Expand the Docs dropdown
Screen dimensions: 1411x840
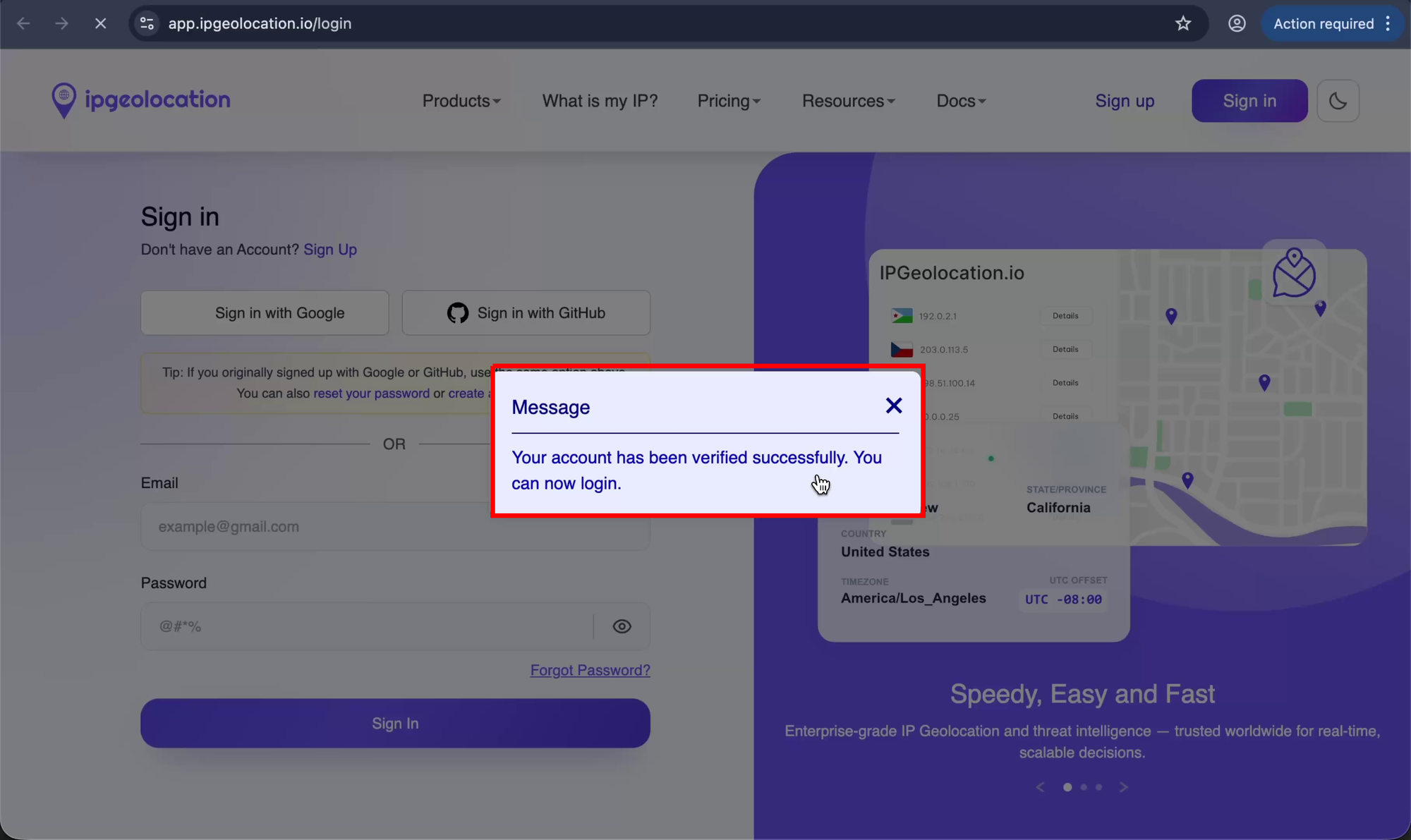pyautogui.click(x=961, y=101)
